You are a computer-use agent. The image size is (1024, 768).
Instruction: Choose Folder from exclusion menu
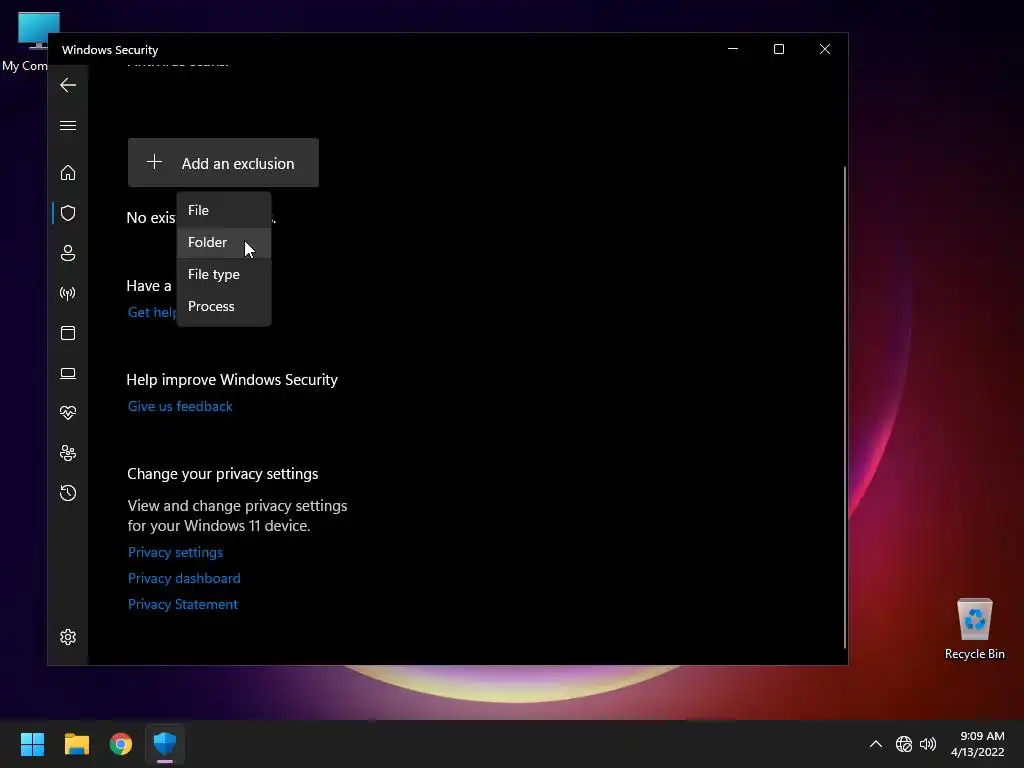(224, 242)
